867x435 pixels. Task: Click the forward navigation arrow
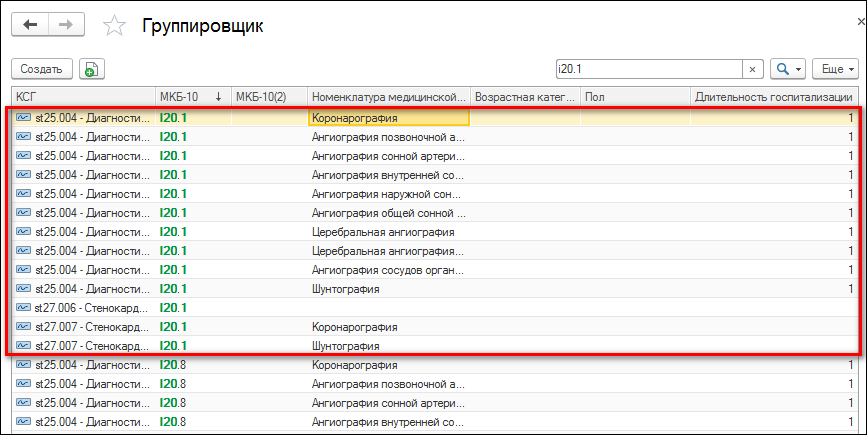pyautogui.click(x=67, y=26)
